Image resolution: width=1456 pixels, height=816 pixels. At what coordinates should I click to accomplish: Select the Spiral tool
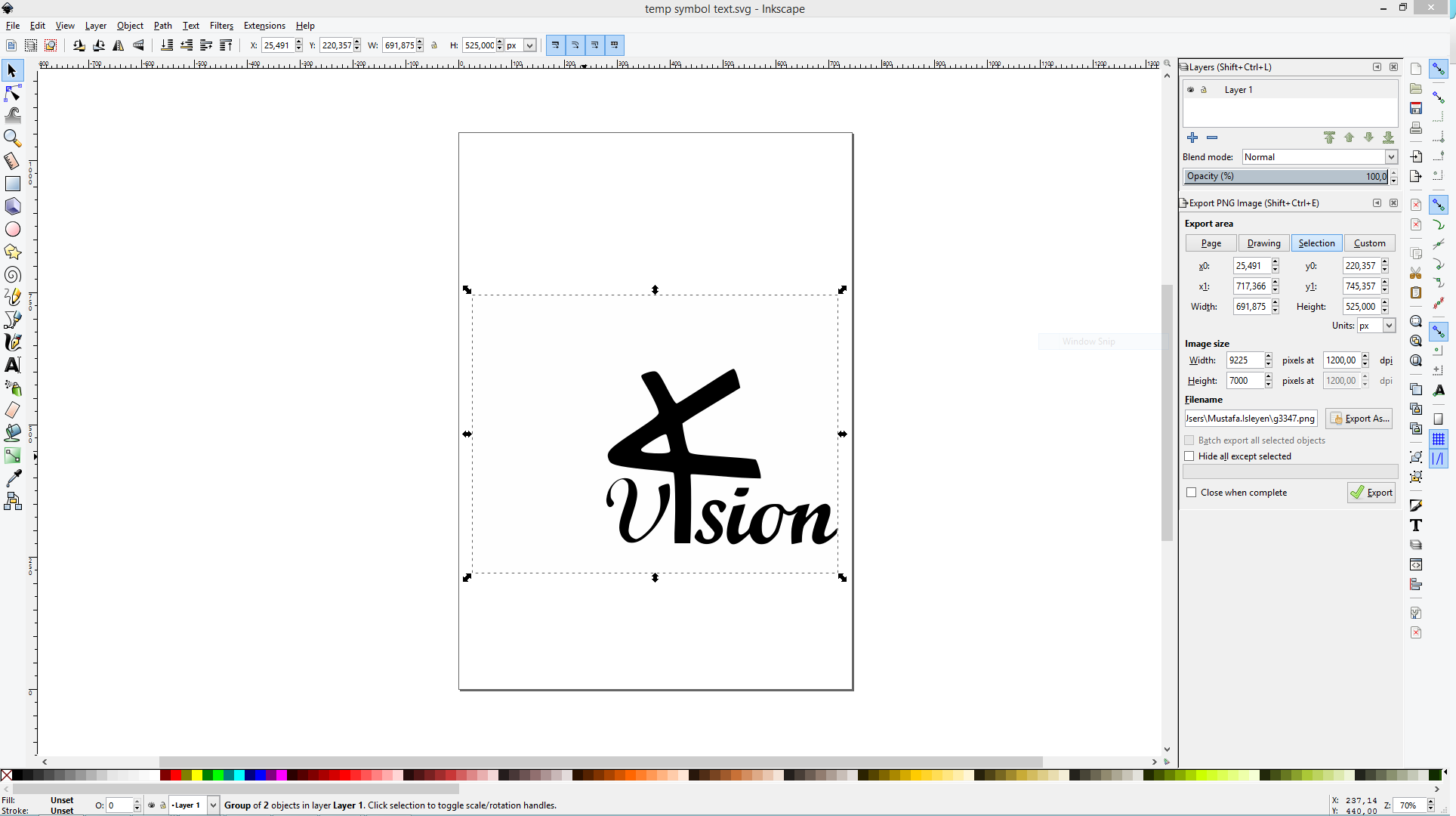pos(13,274)
